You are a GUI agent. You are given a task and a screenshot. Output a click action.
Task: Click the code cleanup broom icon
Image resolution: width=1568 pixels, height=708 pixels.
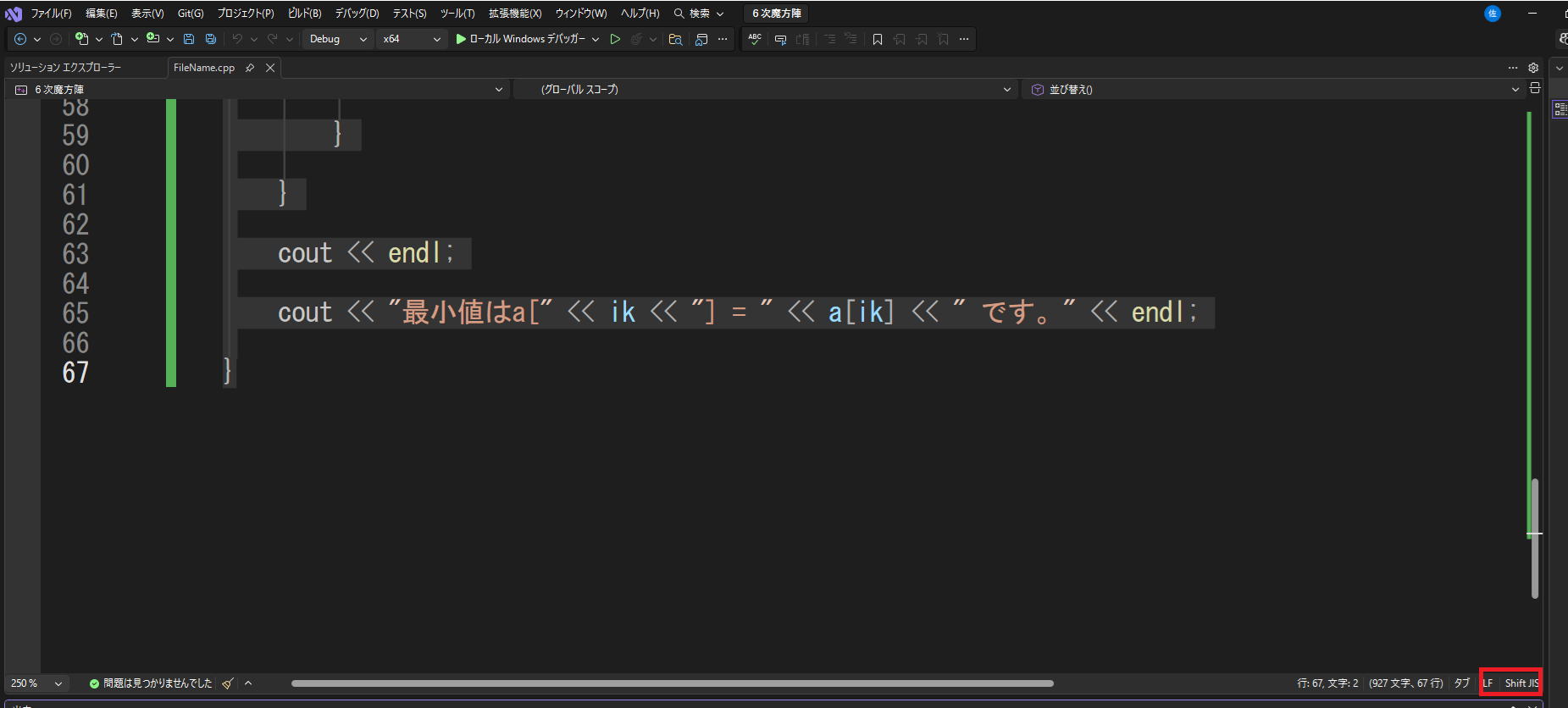pyautogui.click(x=227, y=683)
